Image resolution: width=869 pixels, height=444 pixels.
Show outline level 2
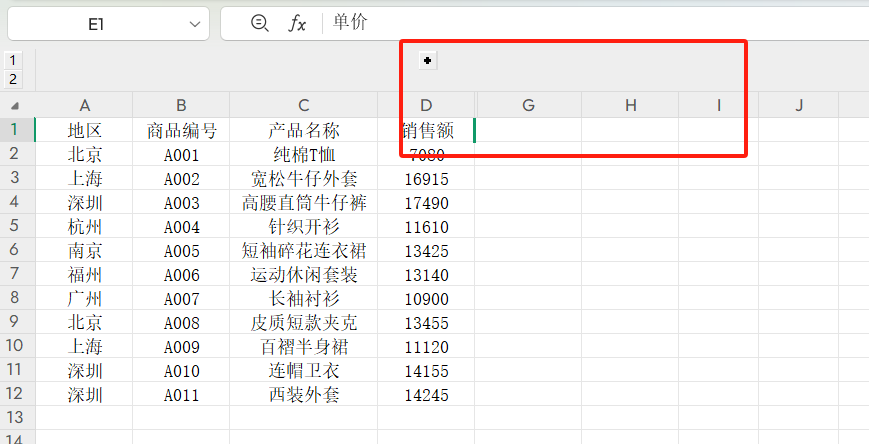[13, 79]
